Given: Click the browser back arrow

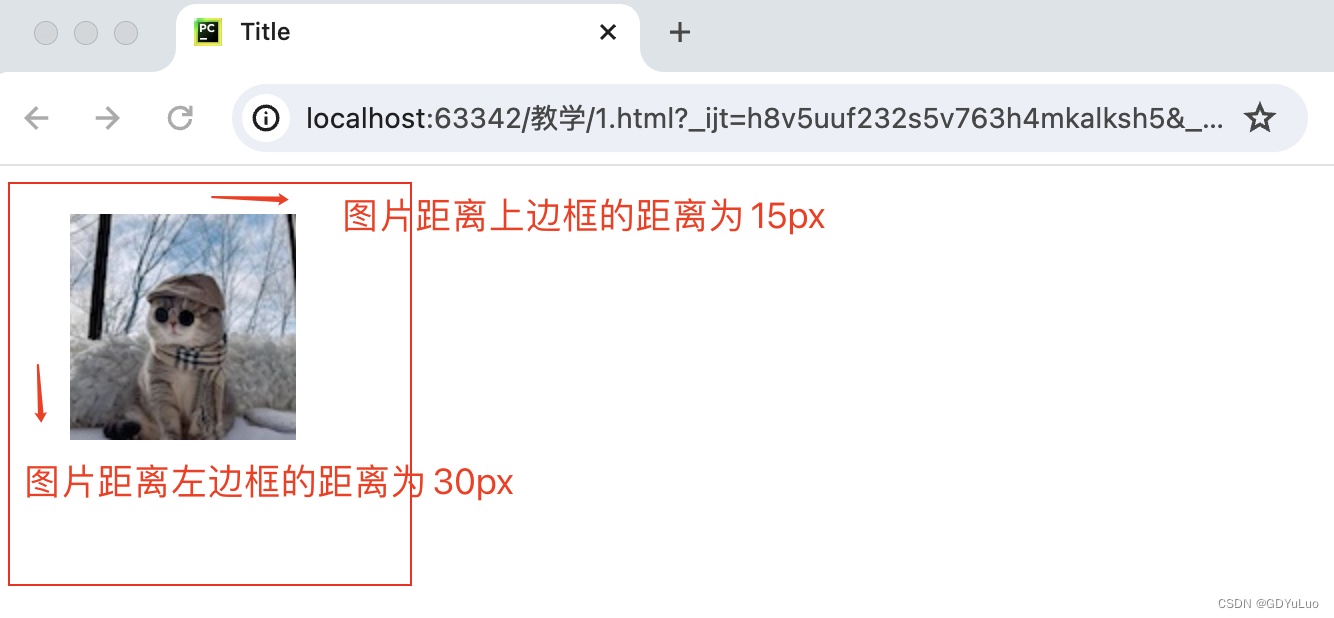Looking at the screenshot, I should tap(37, 118).
